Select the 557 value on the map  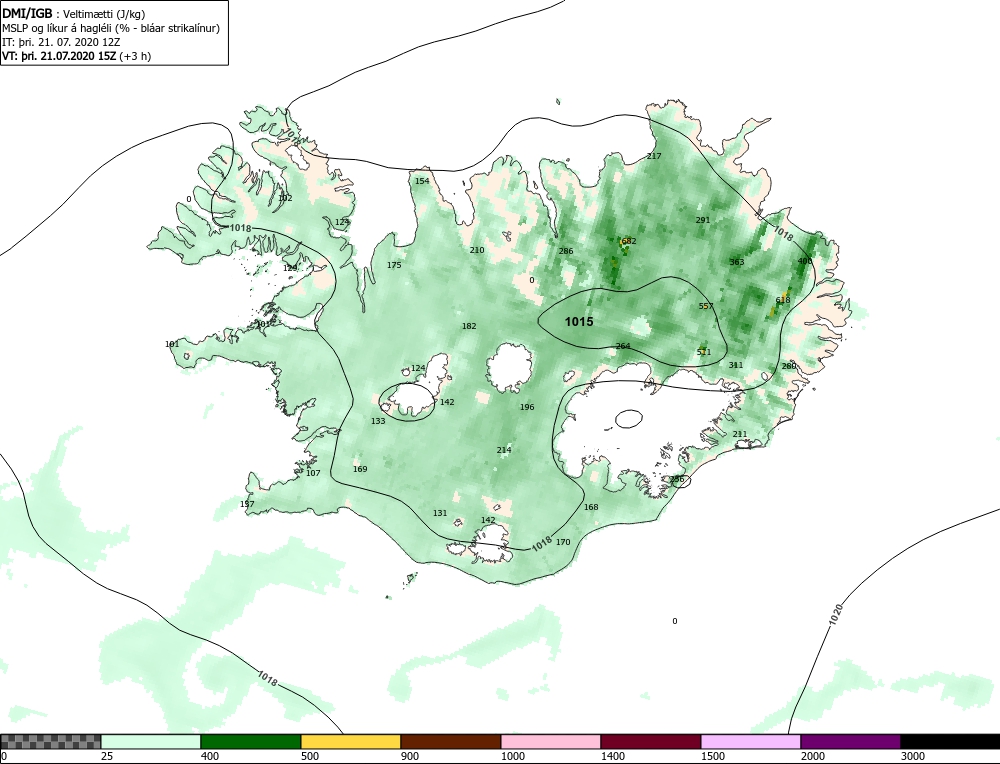(x=706, y=306)
